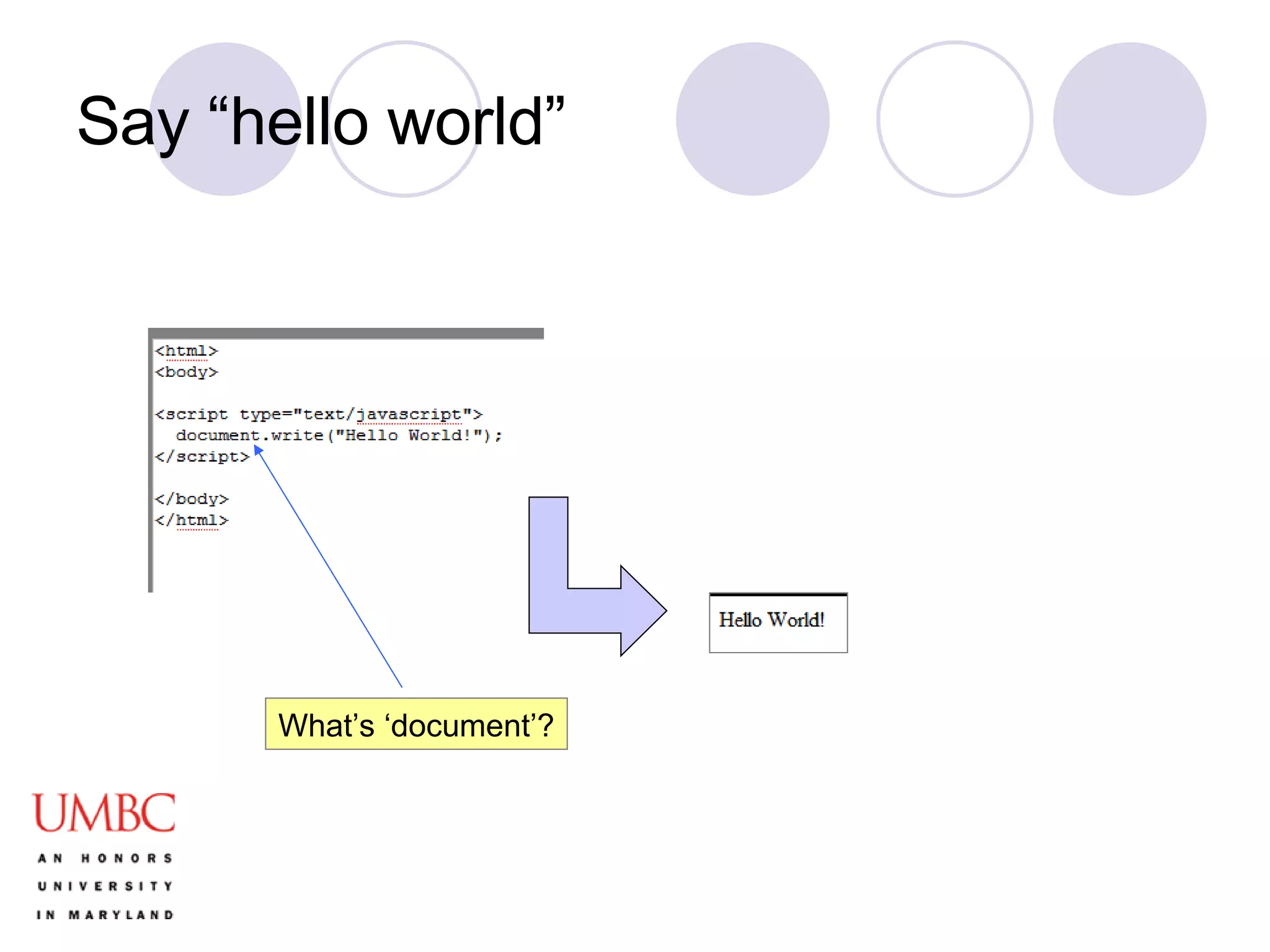Click the blue arrowhead near closing script tag
The image size is (1270, 952).
[258, 451]
